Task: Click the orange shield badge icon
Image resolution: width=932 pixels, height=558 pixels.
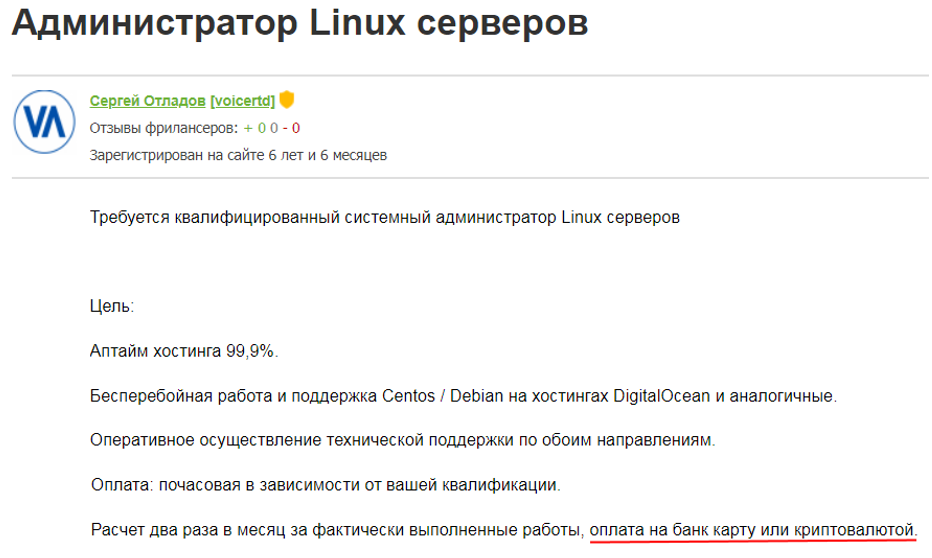Action: click(287, 99)
